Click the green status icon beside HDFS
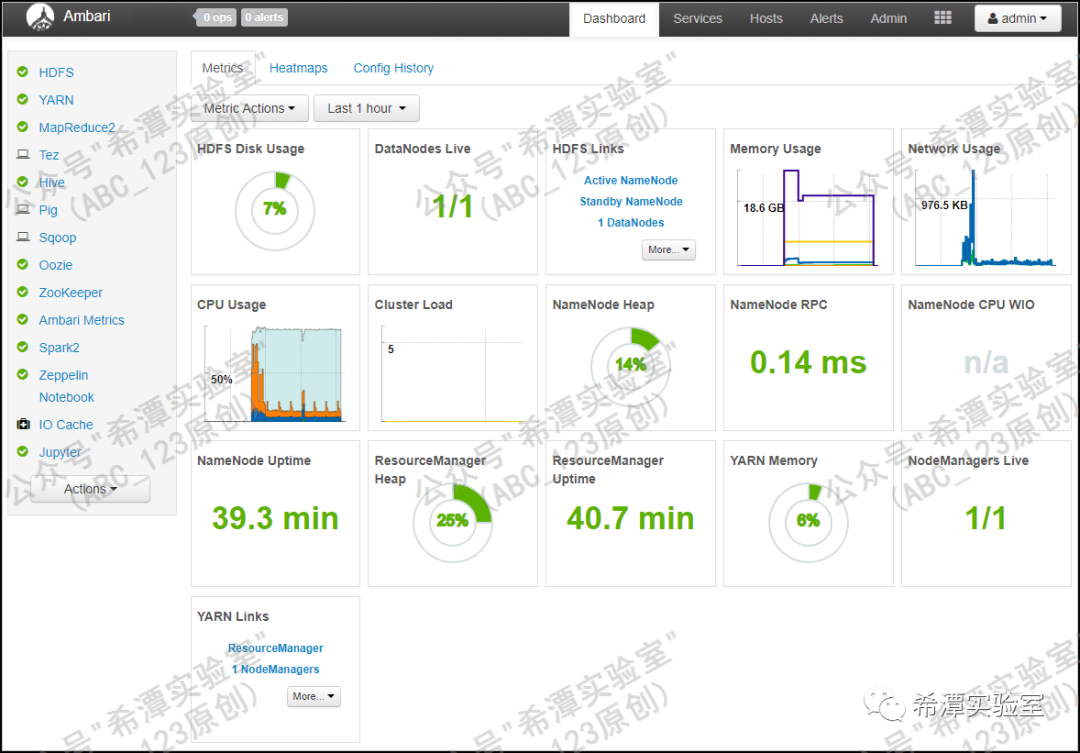This screenshot has height=753, width=1080. tap(23, 72)
